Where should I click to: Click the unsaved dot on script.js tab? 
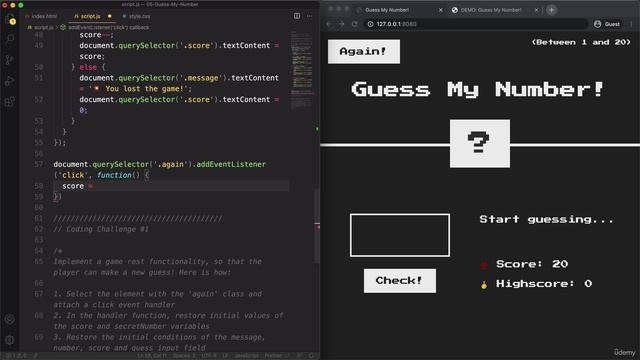tap(109, 16)
